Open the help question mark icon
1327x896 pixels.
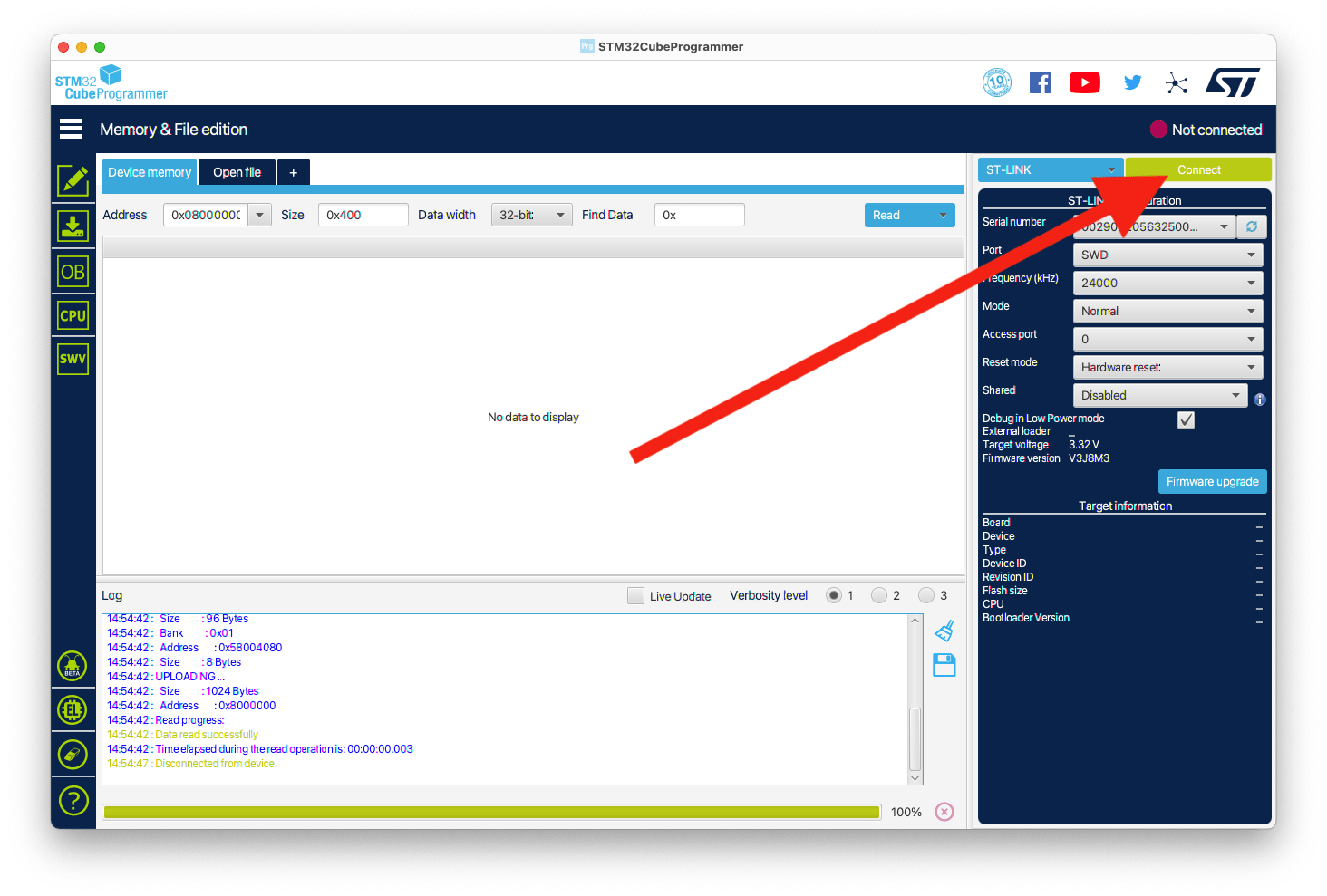[x=73, y=800]
